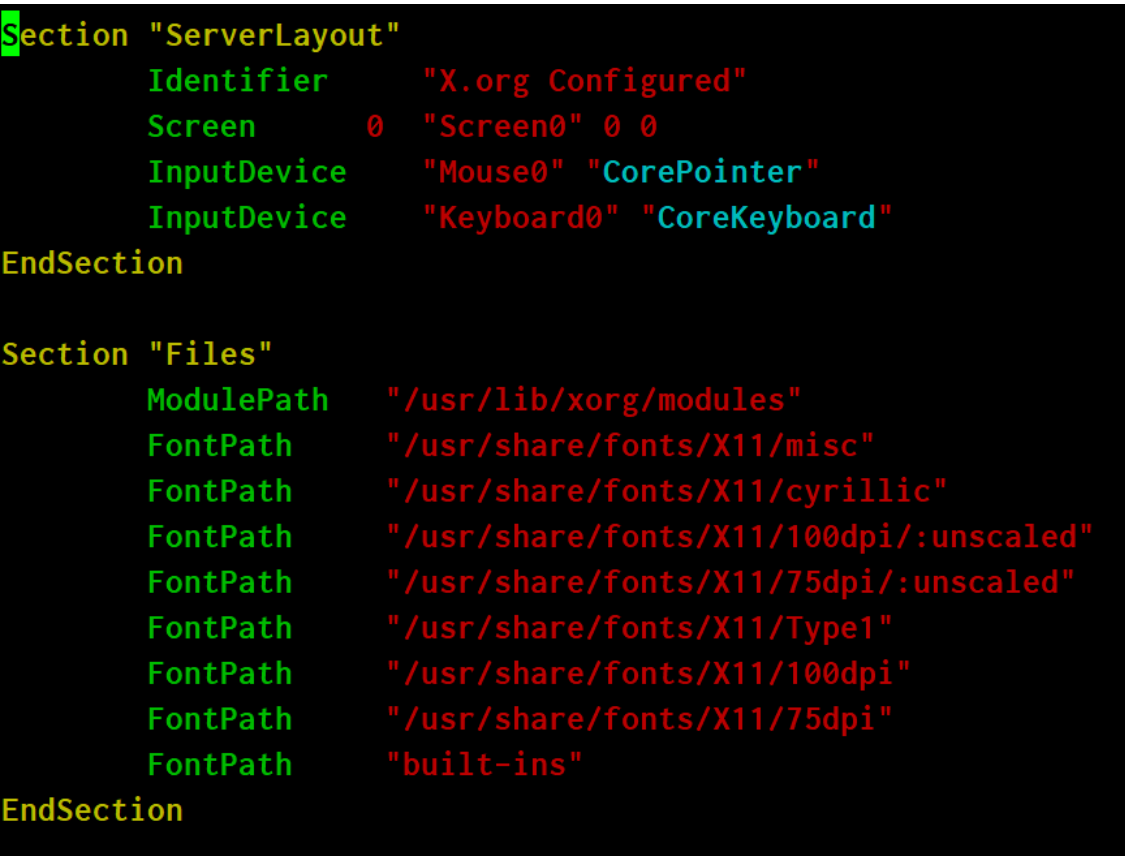1125x856 pixels.
Task: Click the "built-ins" FontPath value
Action: (484, 764)
